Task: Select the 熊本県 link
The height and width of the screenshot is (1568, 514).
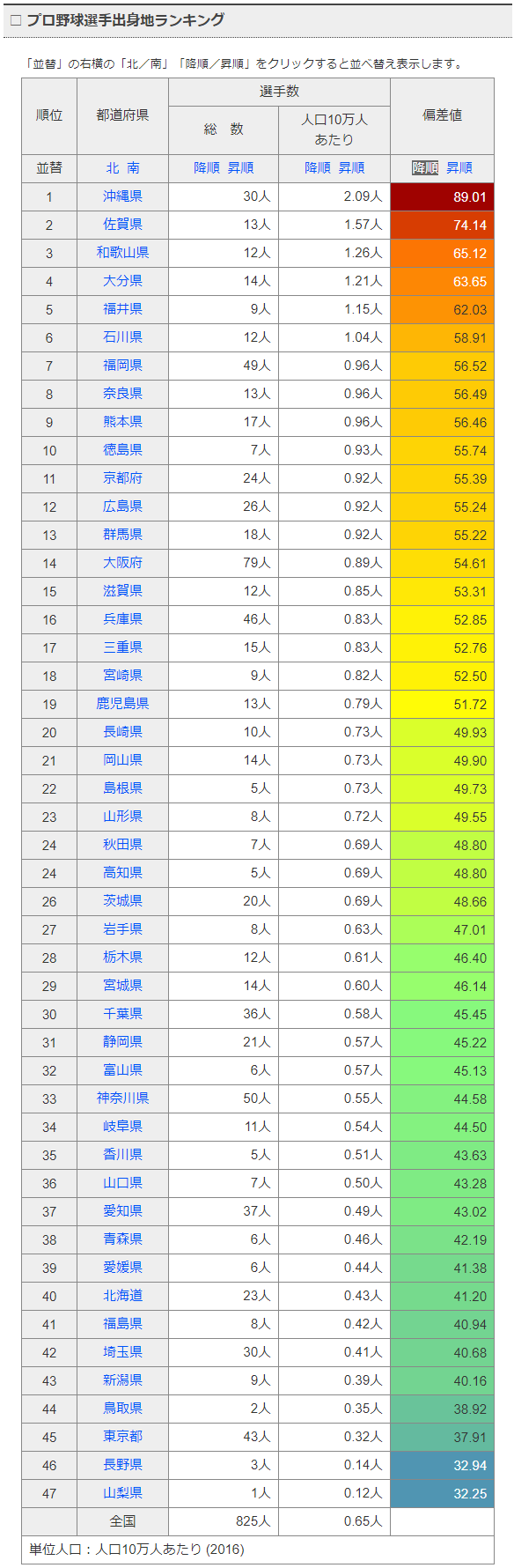Action: tap(122, 422)
